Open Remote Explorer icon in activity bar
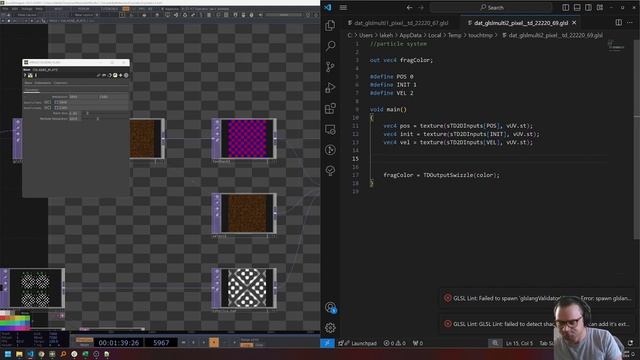 click(330, 129)
